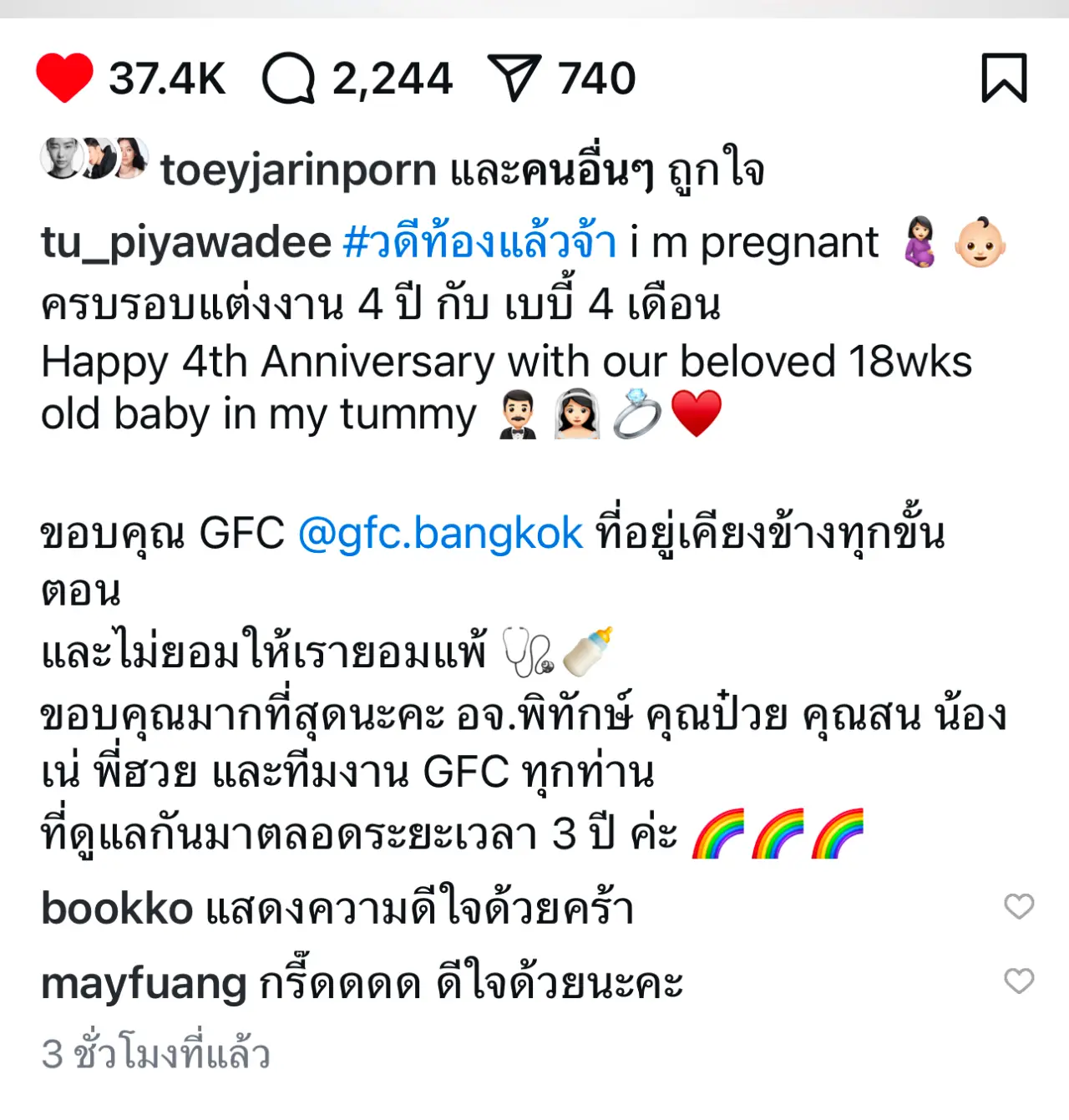Like mayfuang's comment heart
This screenshot has height=1120, width=1069.
[1019, 981]
